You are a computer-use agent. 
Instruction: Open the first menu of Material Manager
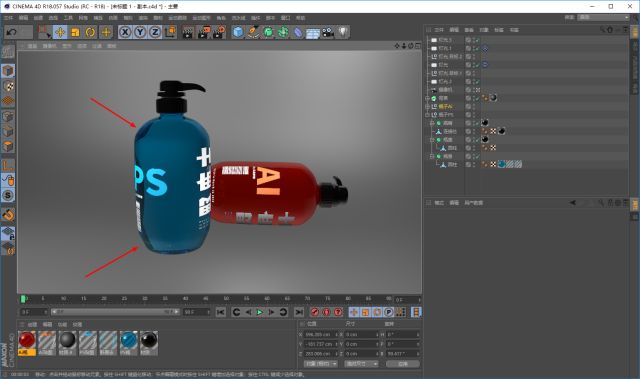(32, 325)
